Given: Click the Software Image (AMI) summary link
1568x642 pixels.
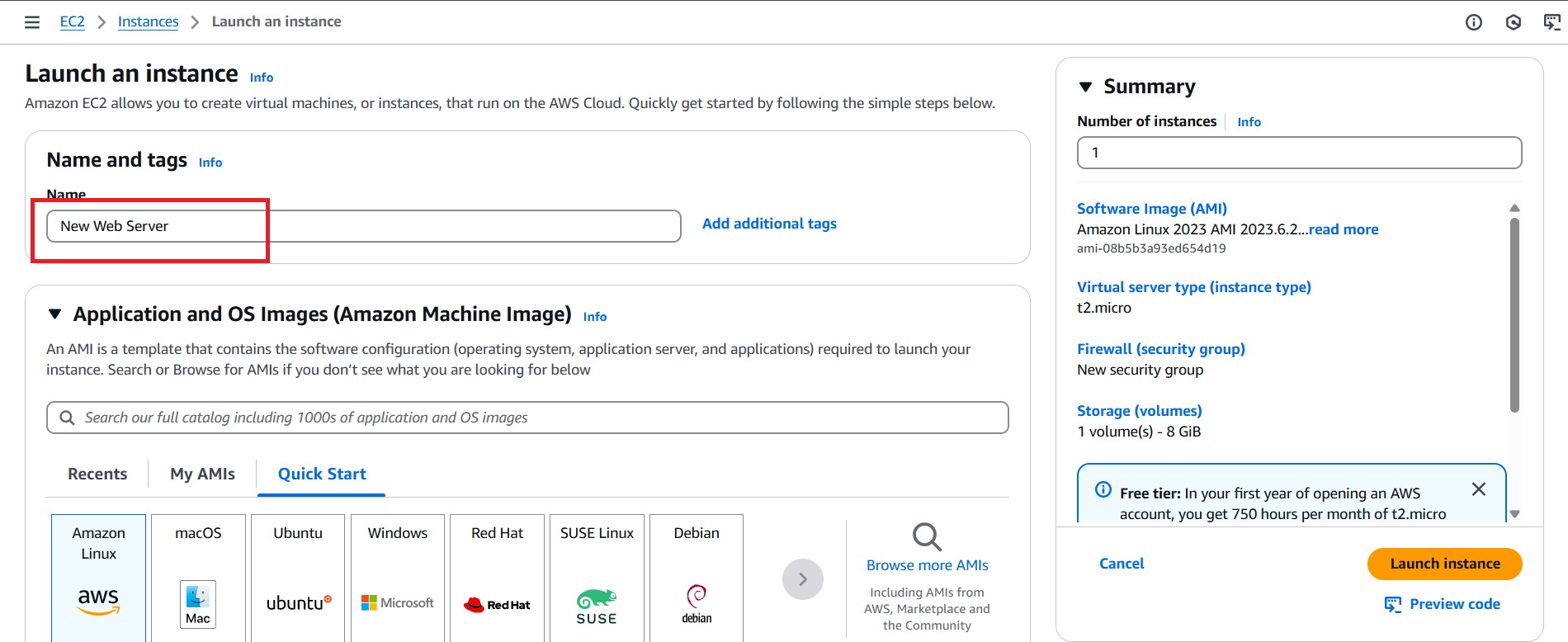Looking at the screenshot, I should click(1152, 209).
